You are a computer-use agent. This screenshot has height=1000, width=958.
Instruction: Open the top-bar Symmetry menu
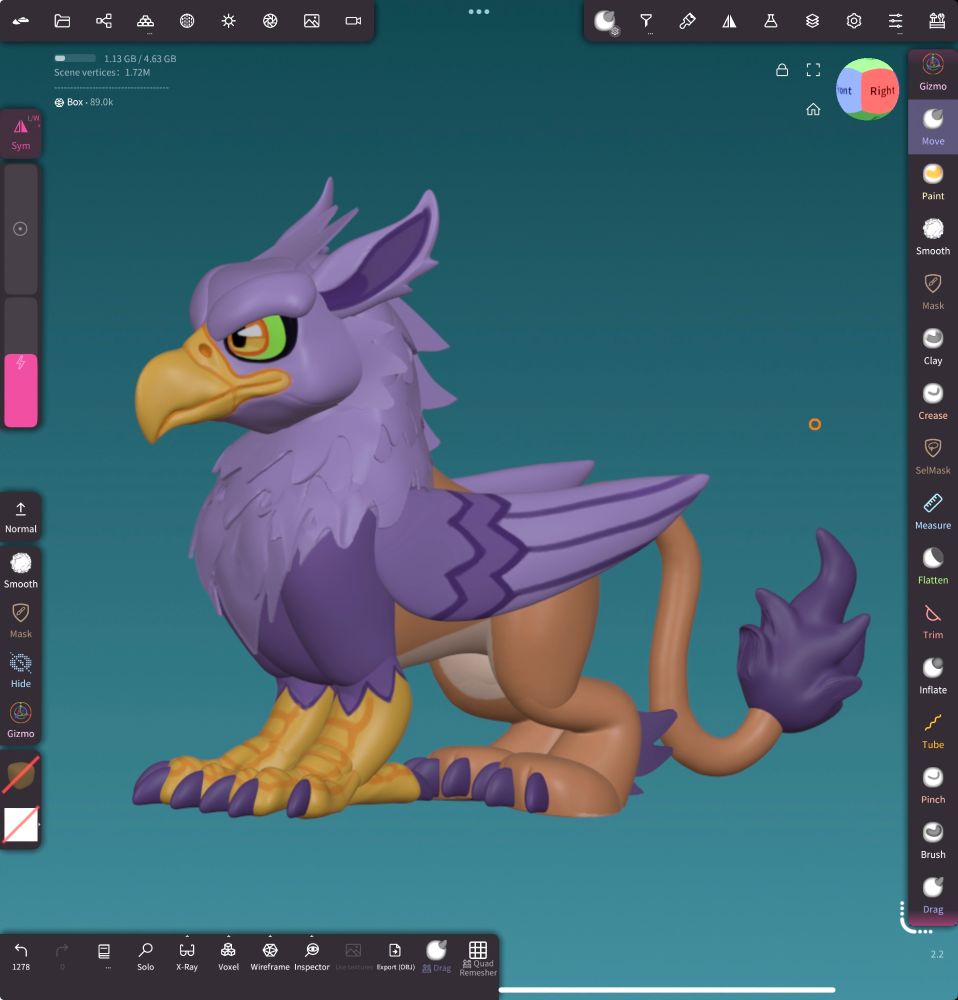pos(729,21)
